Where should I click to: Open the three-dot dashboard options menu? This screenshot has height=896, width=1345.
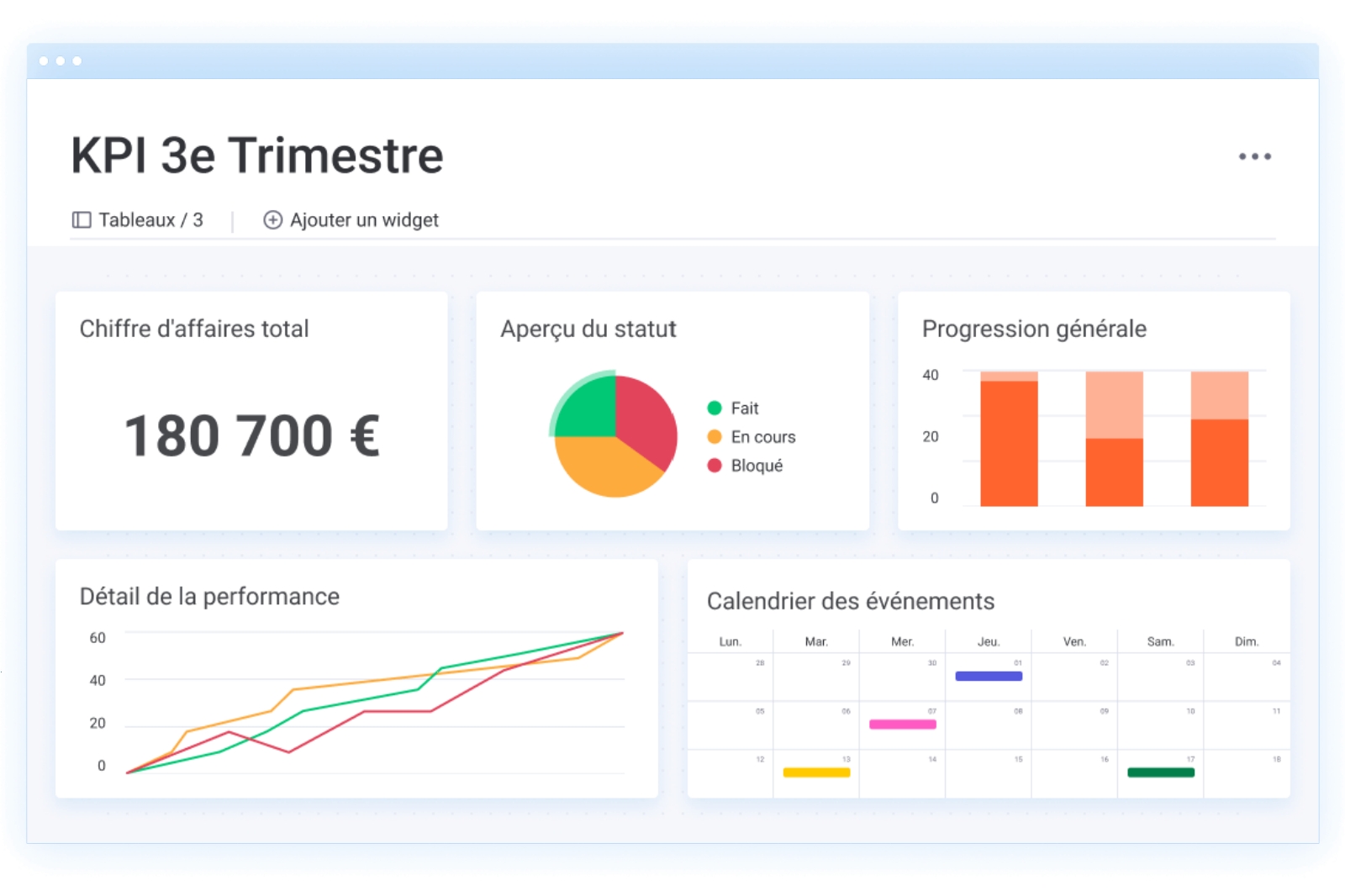point(1254,156)
